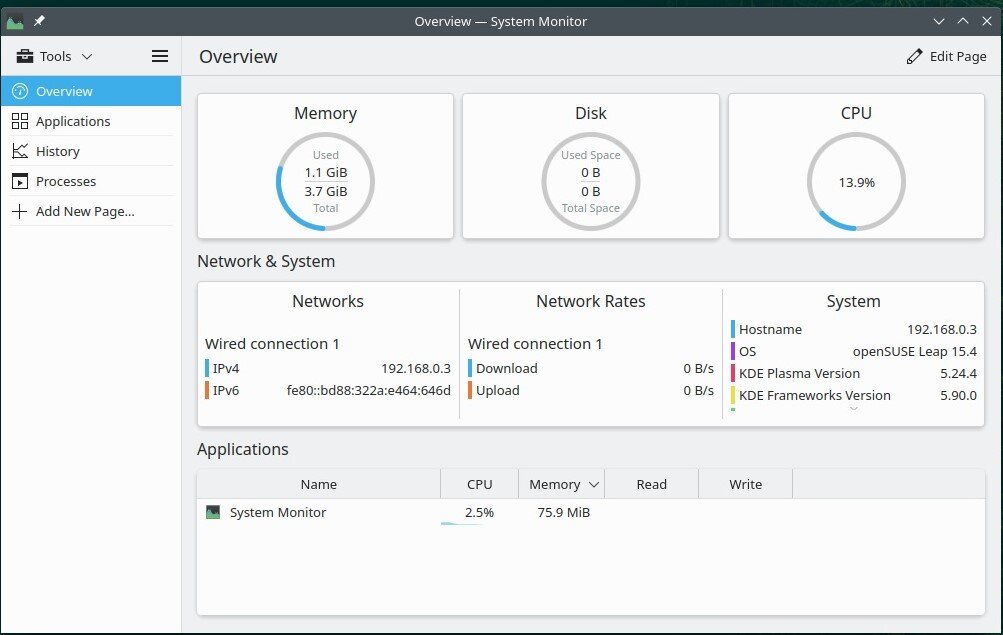Screen dimensions: 1003x635
Task: Click the orange IPv6 color marker
Action: [207, 390]
